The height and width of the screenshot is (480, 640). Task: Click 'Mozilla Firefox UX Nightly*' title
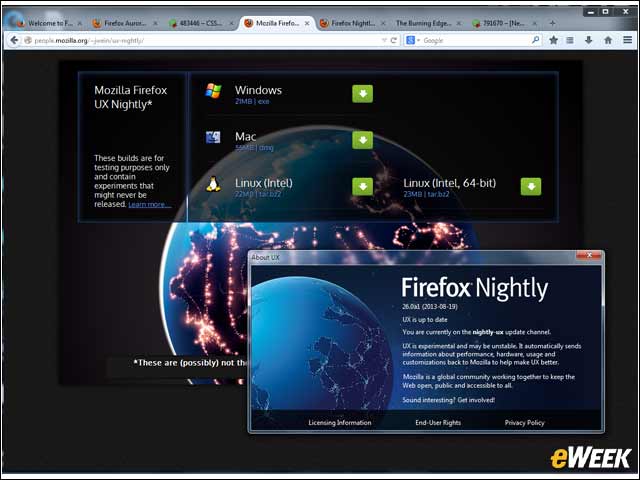pyautogui.click(x=131, y=97)
